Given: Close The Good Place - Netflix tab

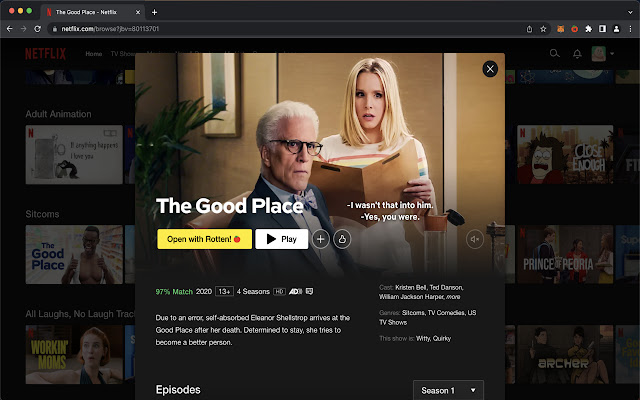Looking at the screenshot, I should (x=138, y=12).
